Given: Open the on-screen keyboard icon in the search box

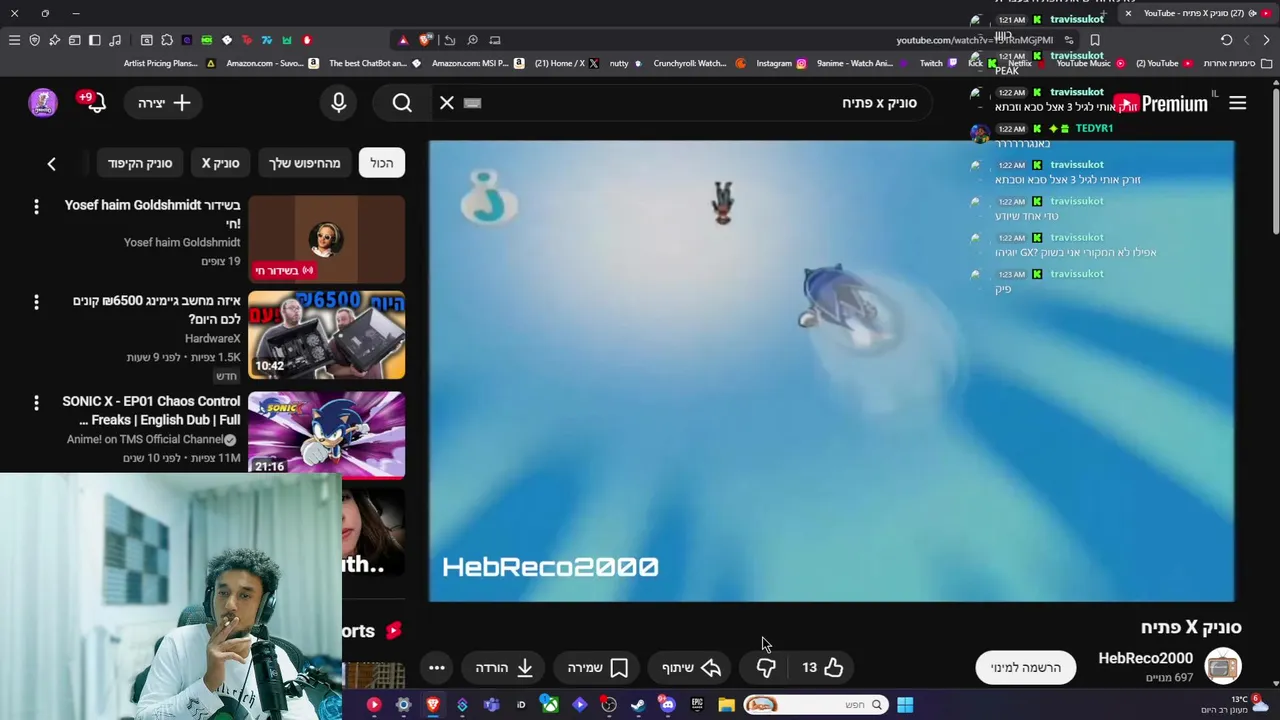Looking at the screenshot, I should click(x=473, y=103).
